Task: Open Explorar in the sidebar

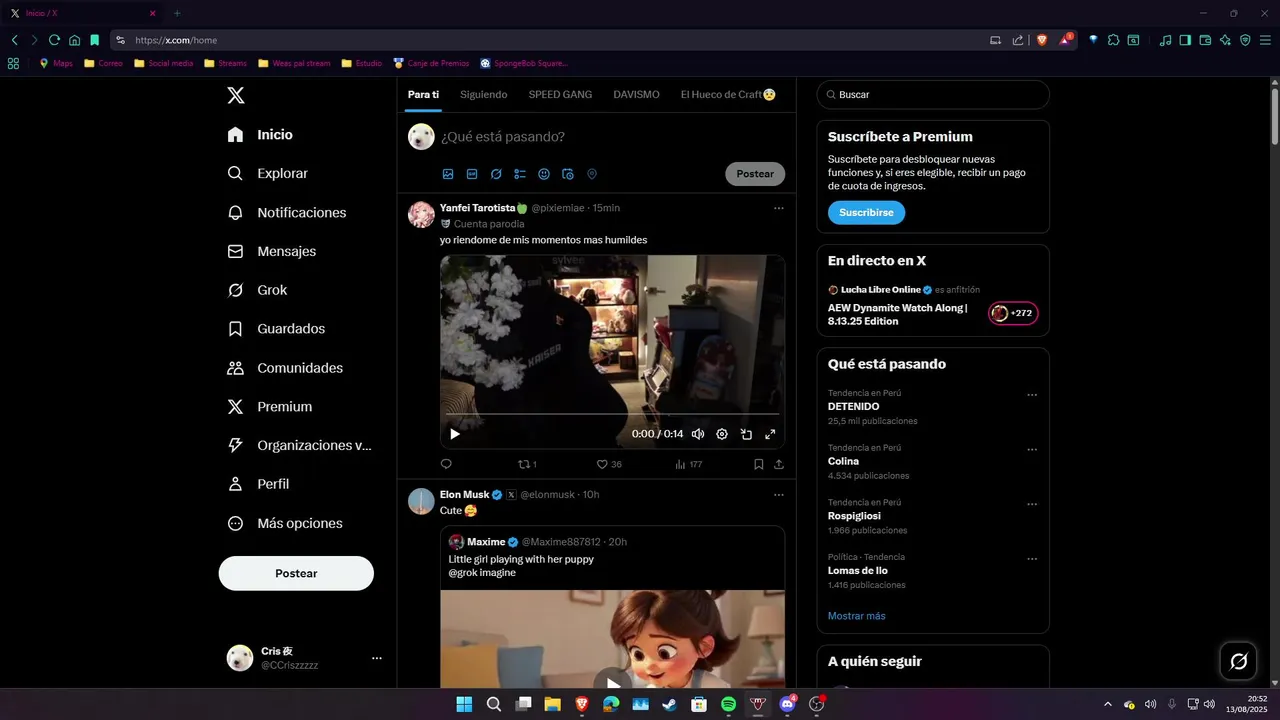Action: click(x=267, y=173)
